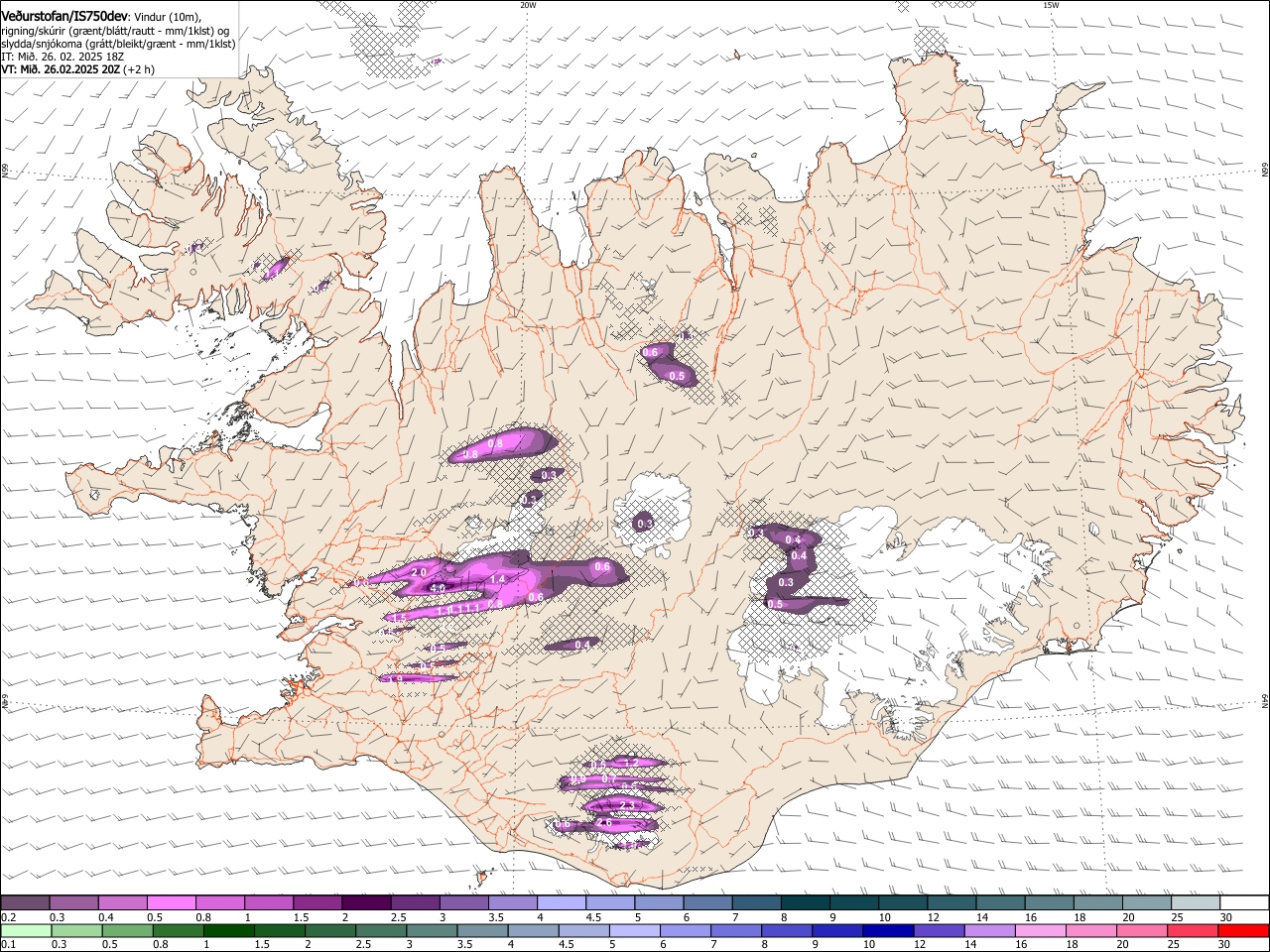Select bright red swatch after 30
The height and width of the screenshot is (952, 1270).
(x=1244, y=931)
